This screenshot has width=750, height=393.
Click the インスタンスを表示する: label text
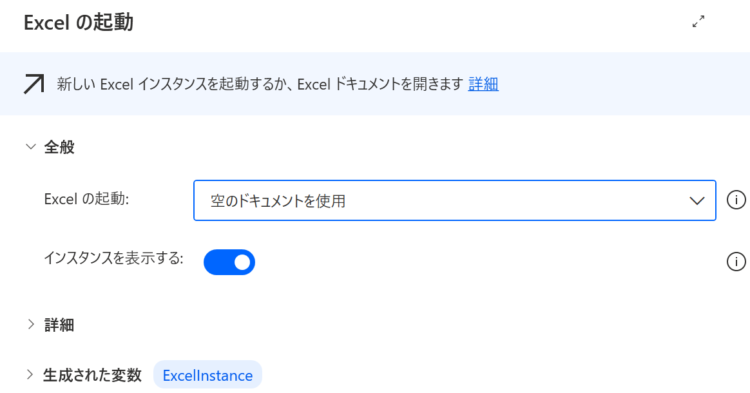[x=114, y=258]
